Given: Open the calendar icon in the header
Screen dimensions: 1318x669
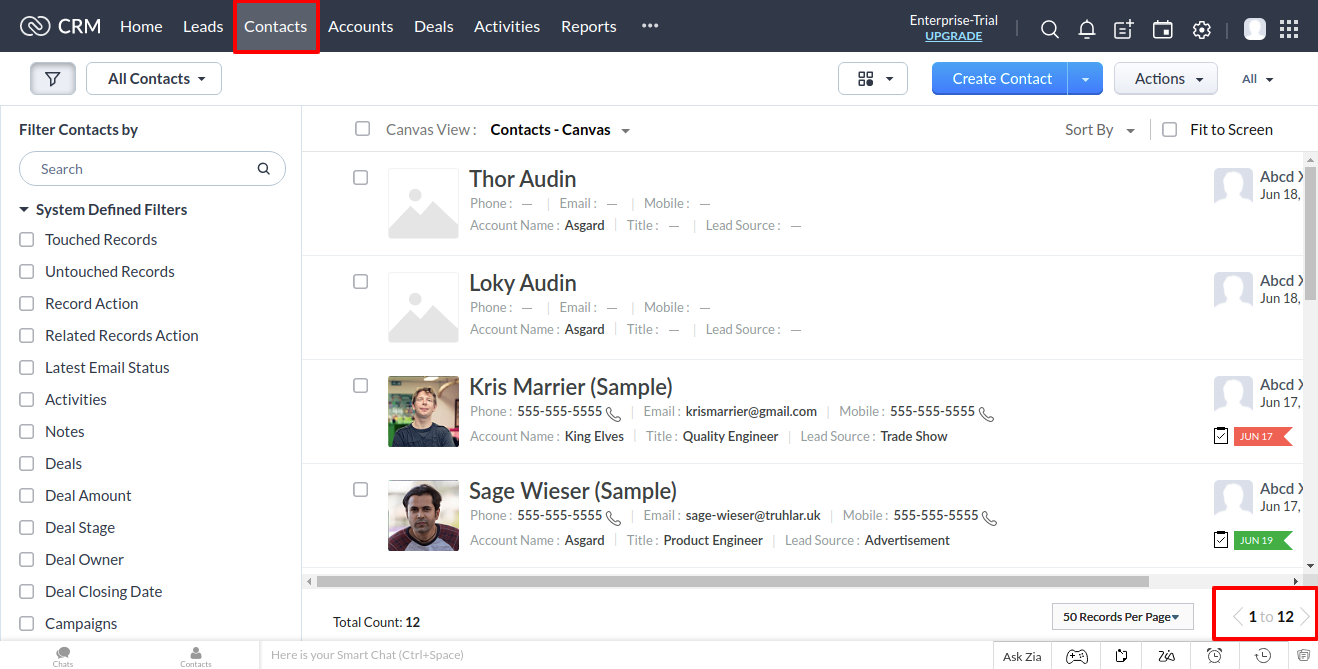Looking at the screenshot, I should 1162,30.
